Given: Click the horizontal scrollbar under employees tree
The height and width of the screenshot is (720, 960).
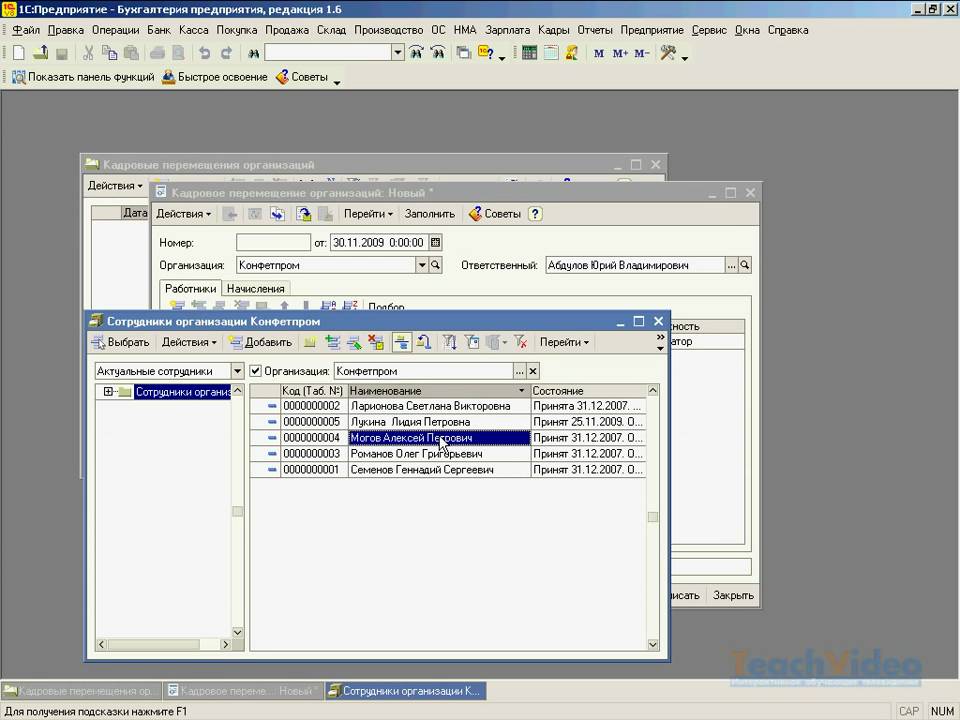Looking at the screenshot, I should pyautogui.click(x=163, y=644).
